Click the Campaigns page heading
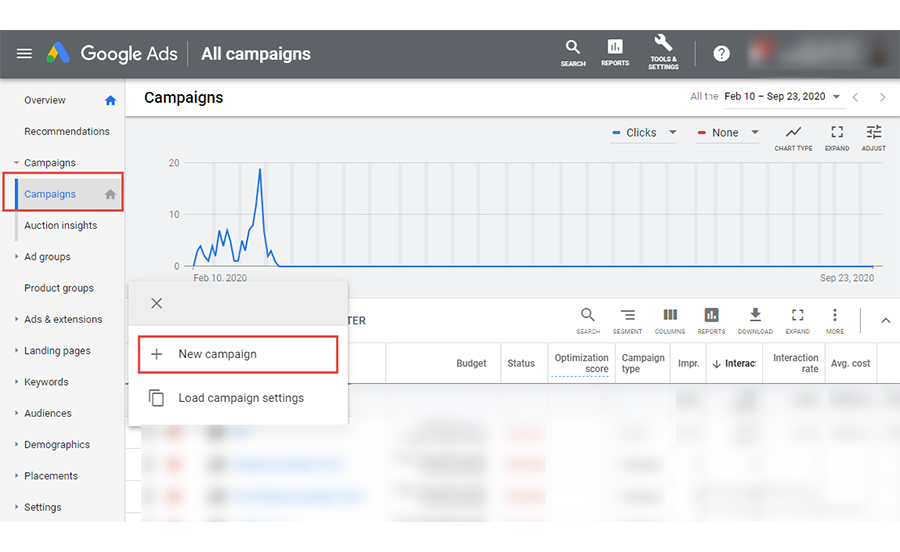The image size is (900, 552). coord(184,98)
